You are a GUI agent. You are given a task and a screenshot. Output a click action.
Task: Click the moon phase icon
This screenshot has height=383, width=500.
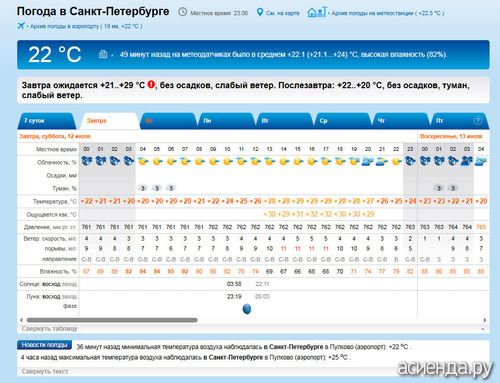pyautogui.click(x=247, y=309)
